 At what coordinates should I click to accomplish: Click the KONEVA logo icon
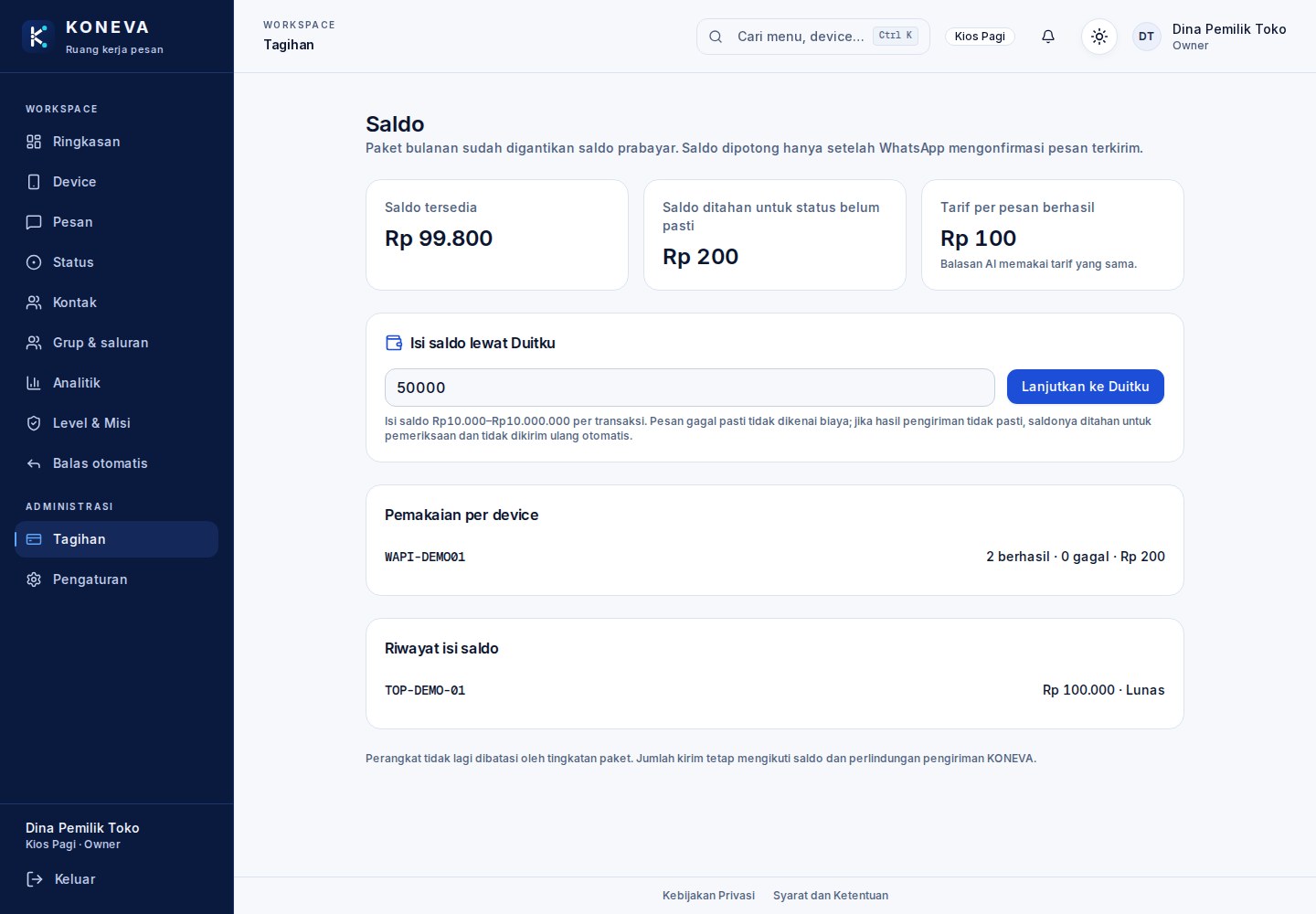click(x=37, y=37)
